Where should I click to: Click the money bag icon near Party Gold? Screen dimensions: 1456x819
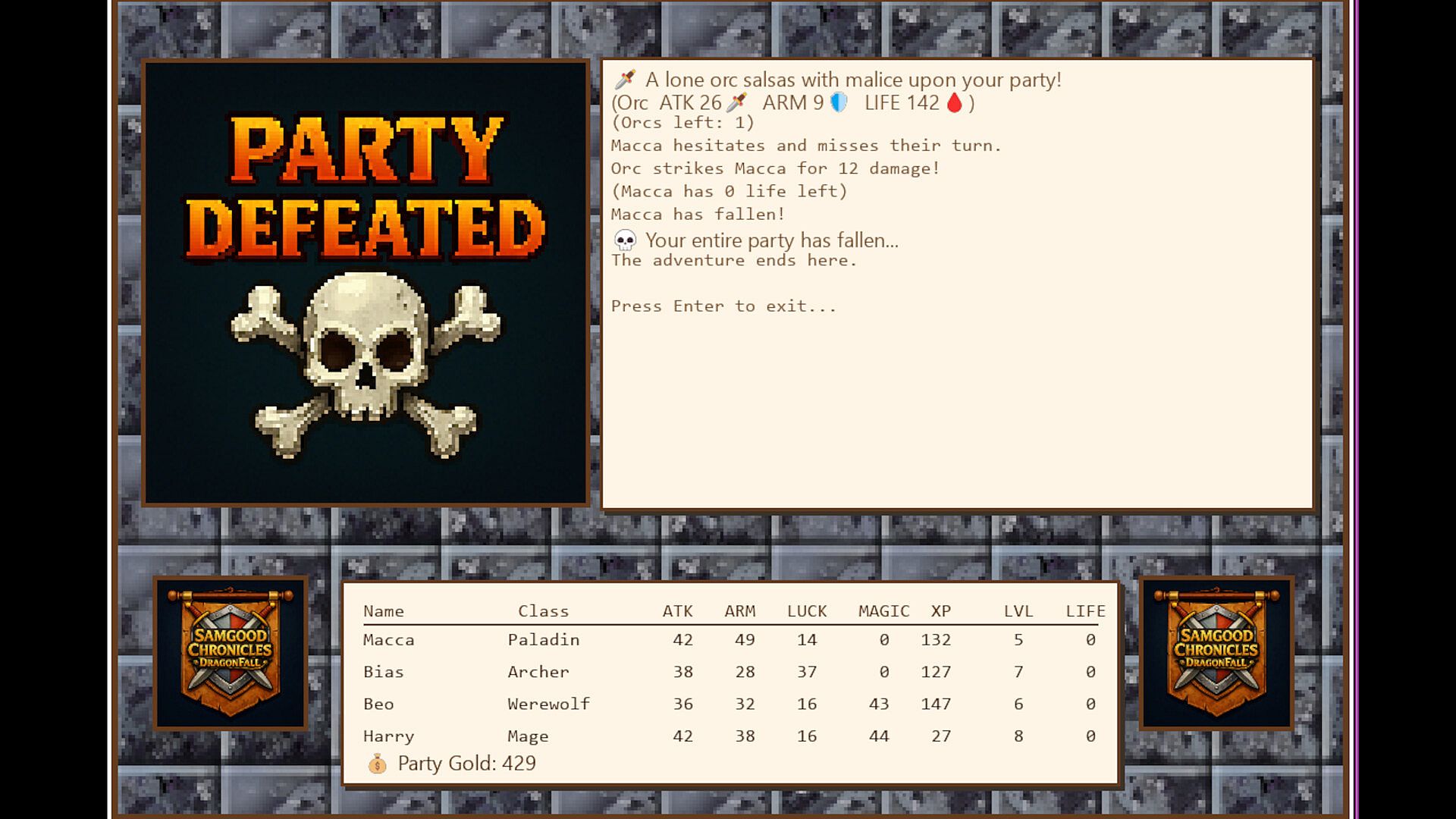377,764
